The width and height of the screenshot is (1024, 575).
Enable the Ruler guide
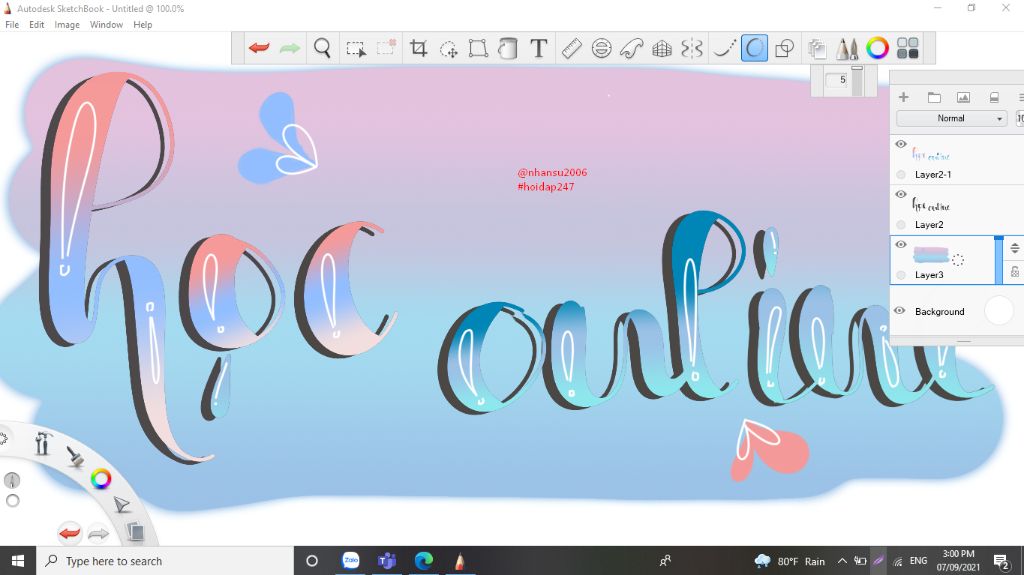[x=571, y=48]
